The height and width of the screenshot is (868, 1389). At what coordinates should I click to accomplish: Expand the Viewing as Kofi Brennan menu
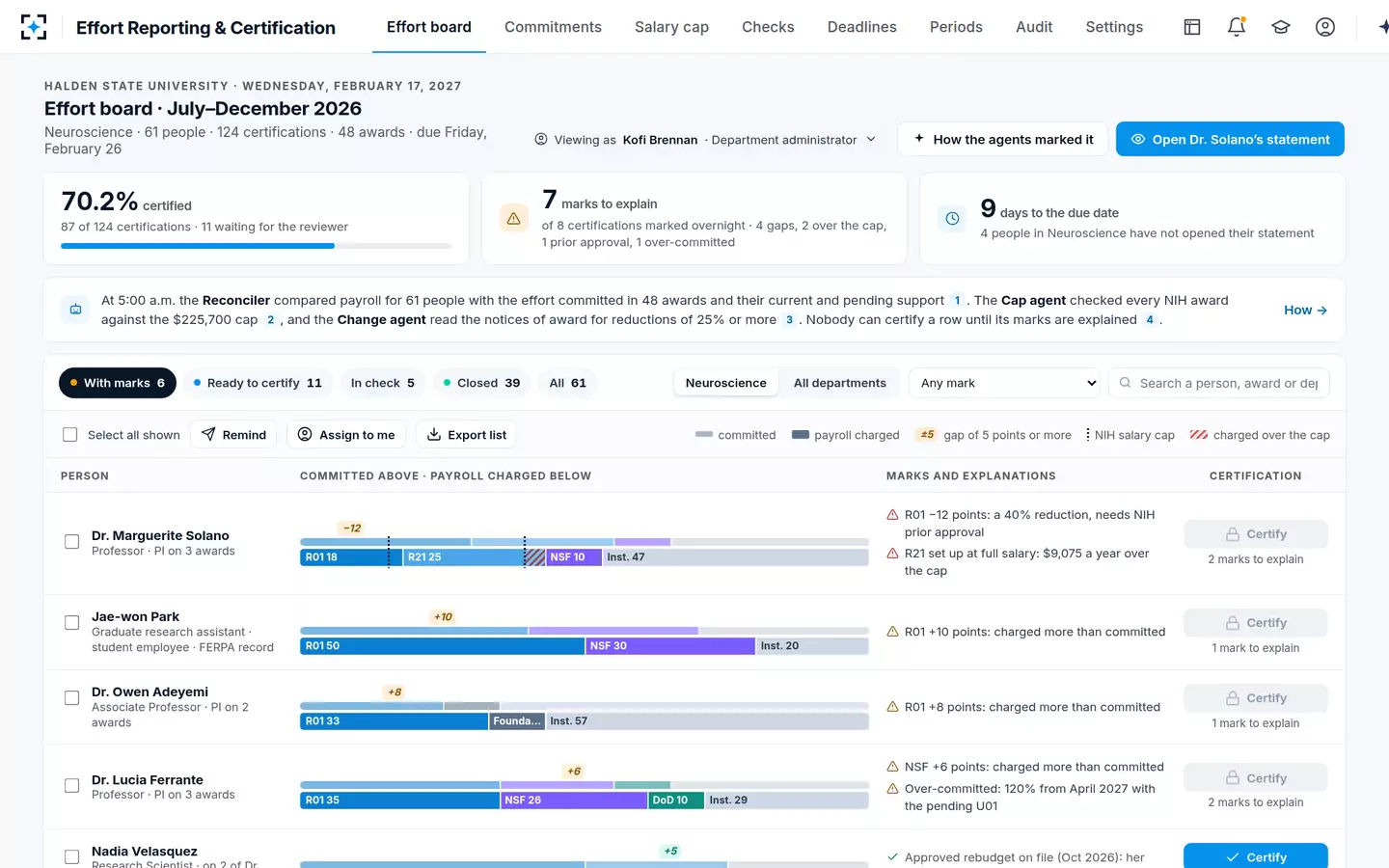point(705,140)
